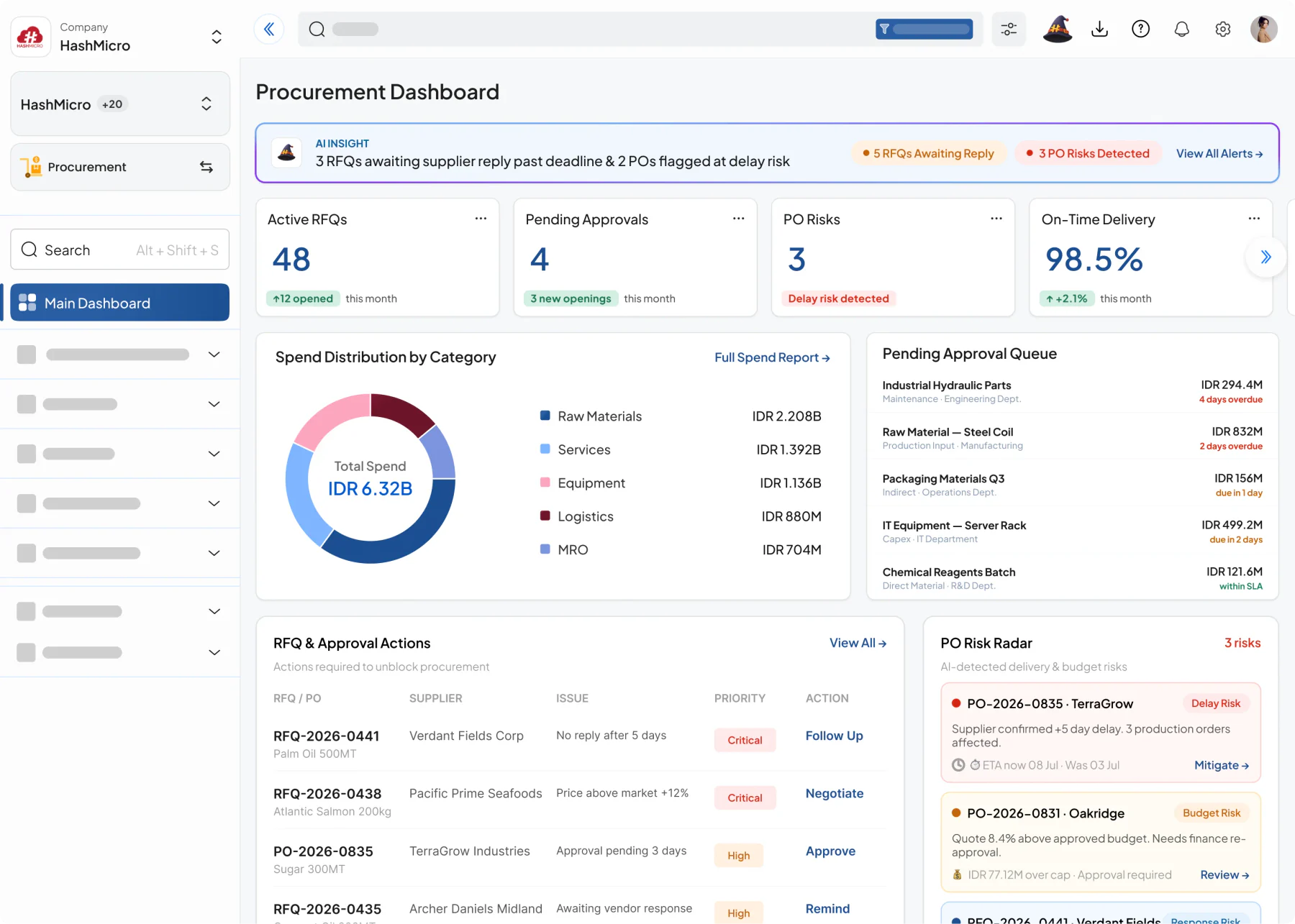Image resolution: width=1295 pixels, height=924 pixels.
Task: Switch module via Procurement swap arrows
Action: (206, 167)
